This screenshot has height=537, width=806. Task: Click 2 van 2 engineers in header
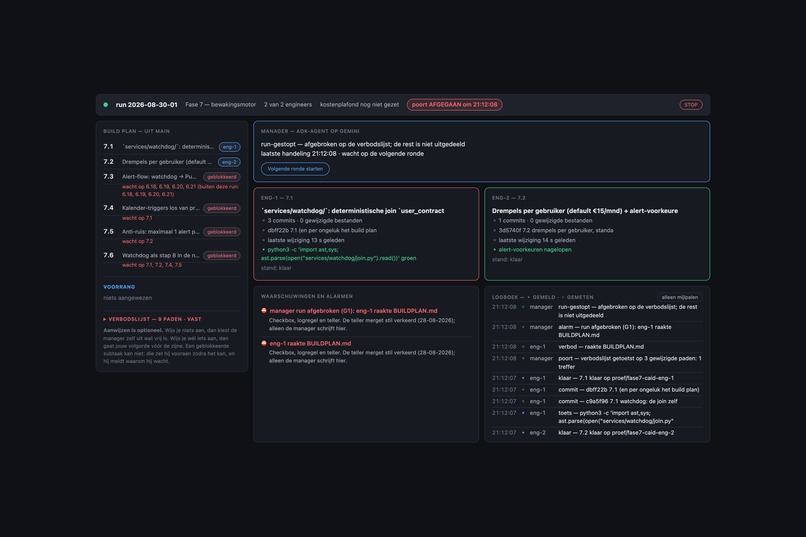[x=288, y=105]
